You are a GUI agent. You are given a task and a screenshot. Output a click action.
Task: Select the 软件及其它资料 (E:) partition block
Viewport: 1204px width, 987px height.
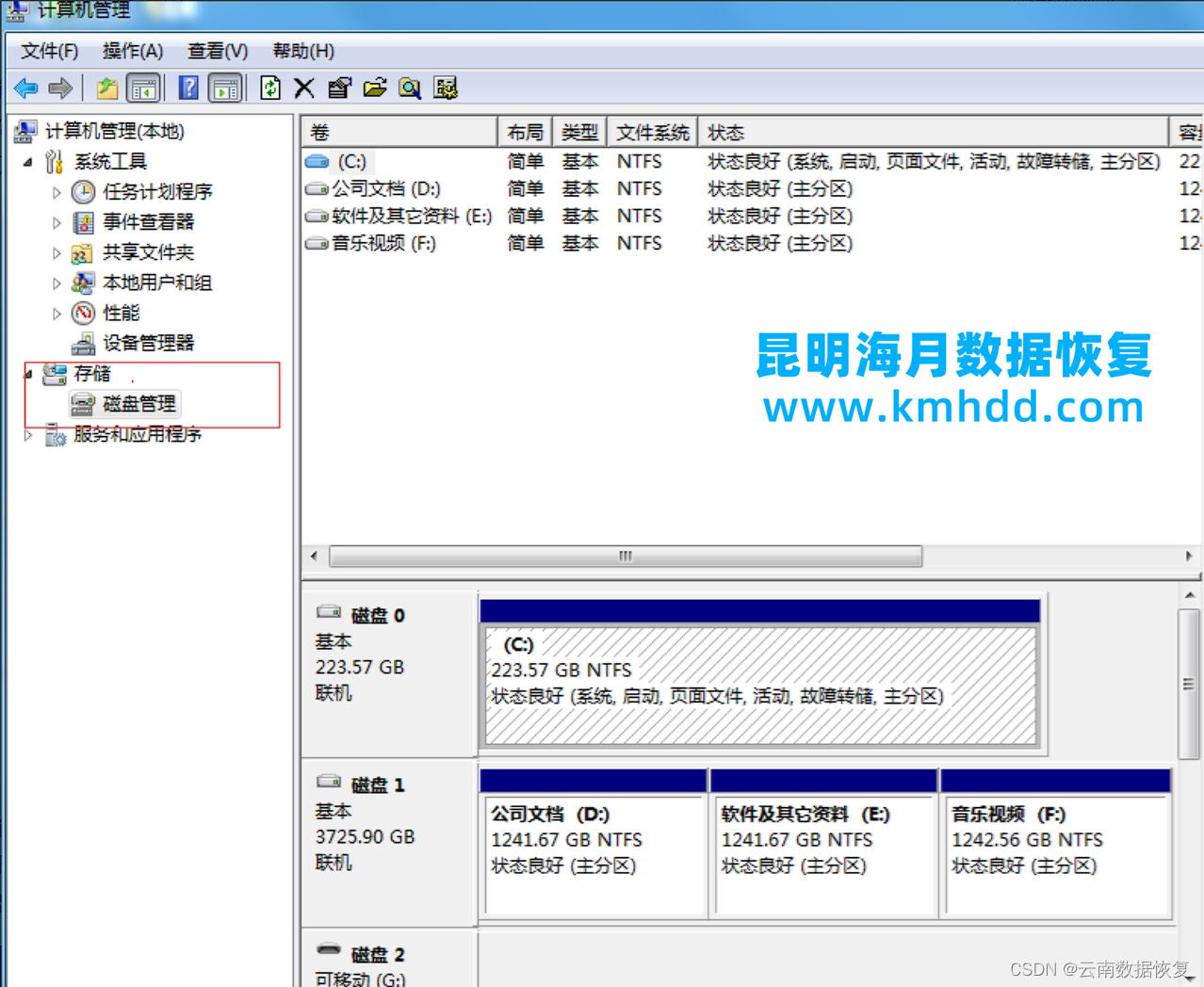[823, 844]
